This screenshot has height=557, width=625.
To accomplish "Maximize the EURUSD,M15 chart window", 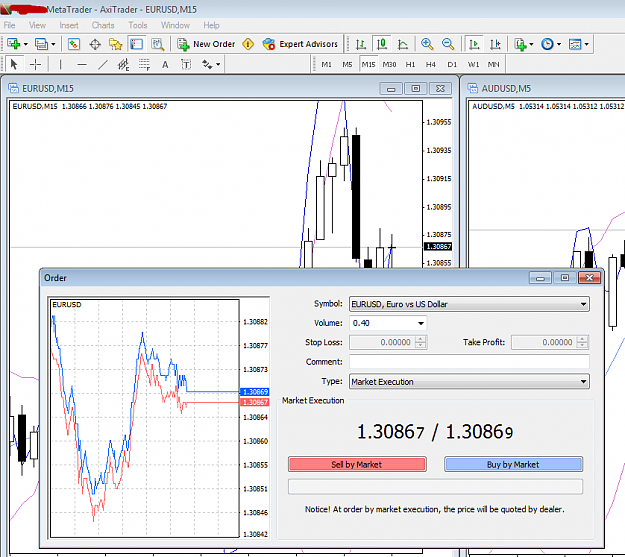I will point(415,88).
